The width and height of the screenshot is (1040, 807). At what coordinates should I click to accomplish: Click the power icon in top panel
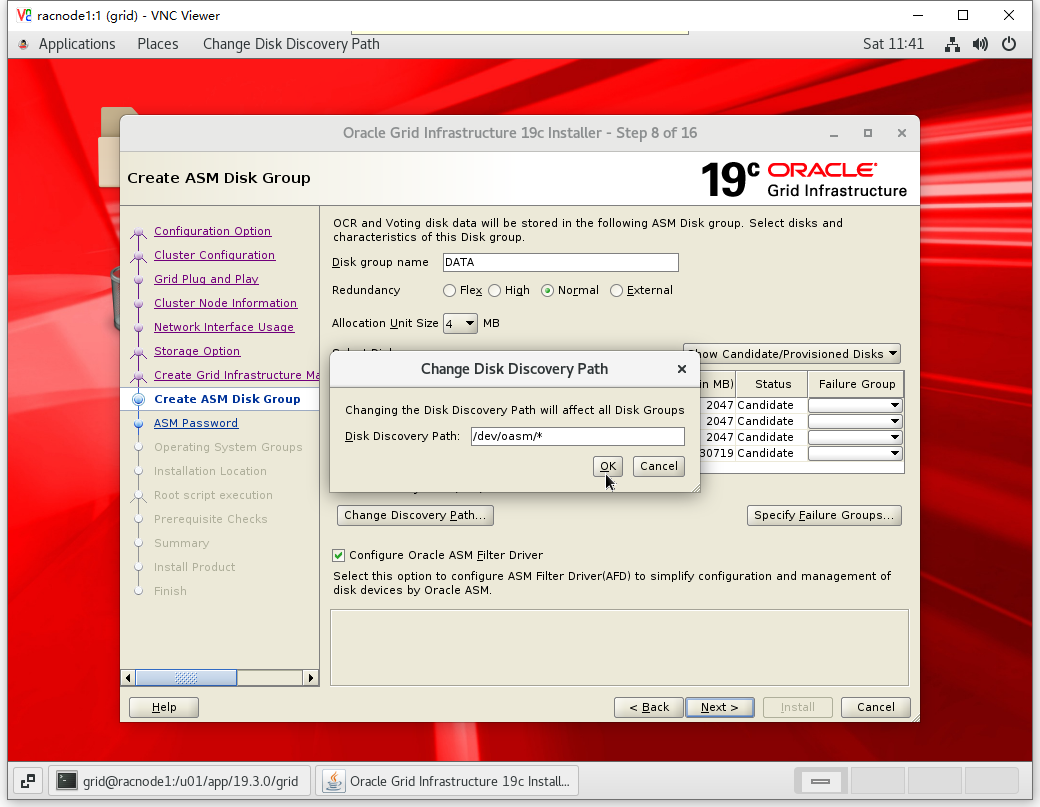(1009, 44)
